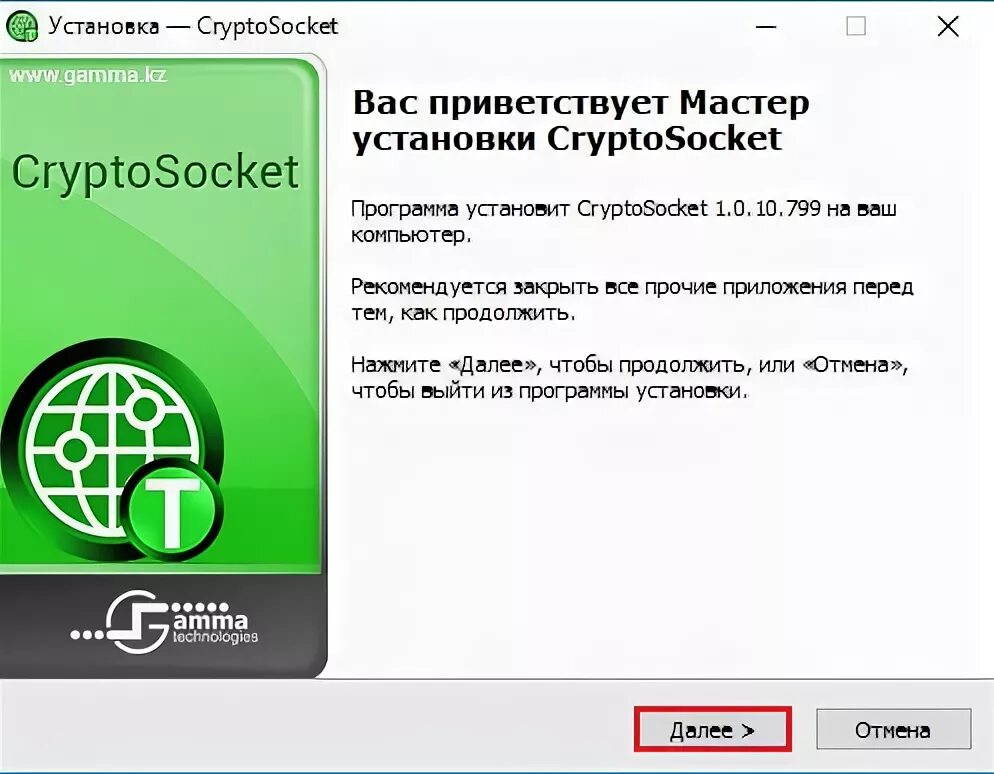Open the www.gamma.kz address in the banner

click(88, 75)
